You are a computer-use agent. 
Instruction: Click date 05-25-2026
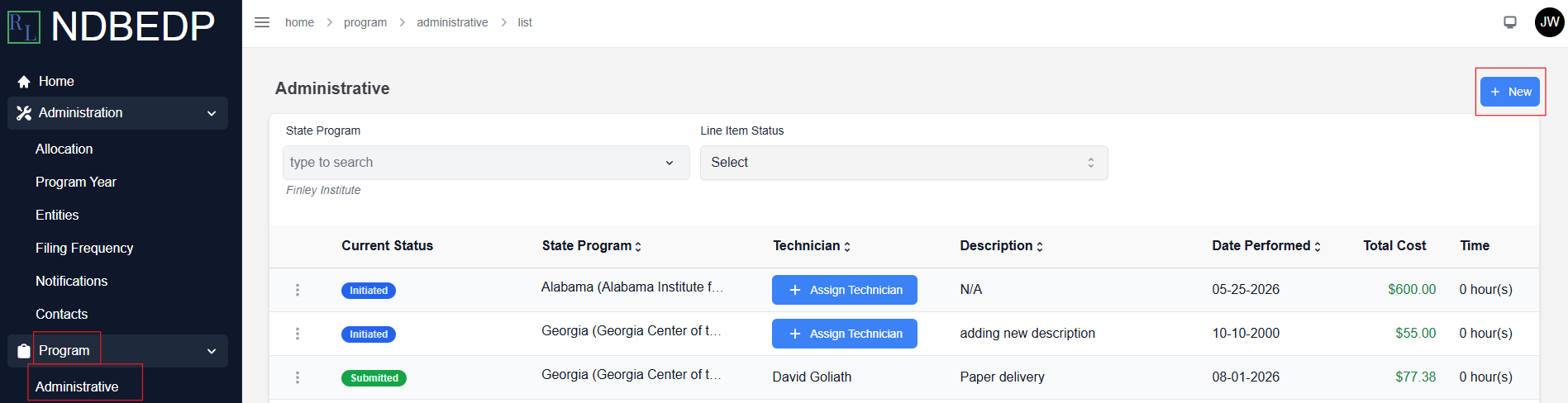tap(1246, 290)
